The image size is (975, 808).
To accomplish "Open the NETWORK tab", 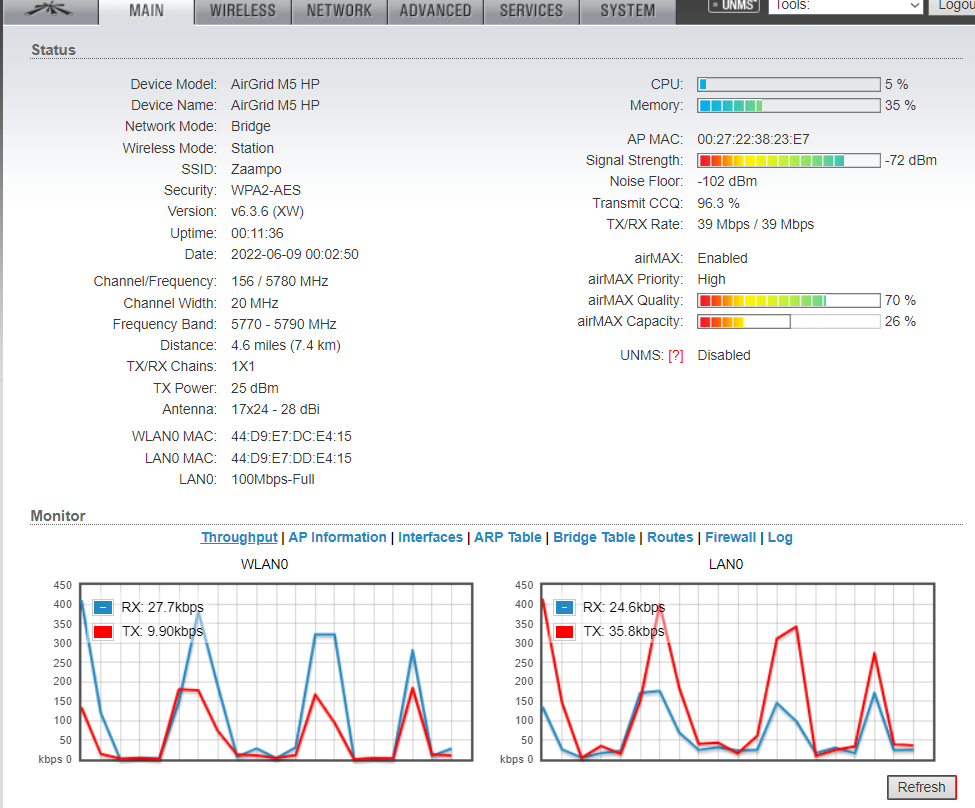I will click(x=339, y=11).
